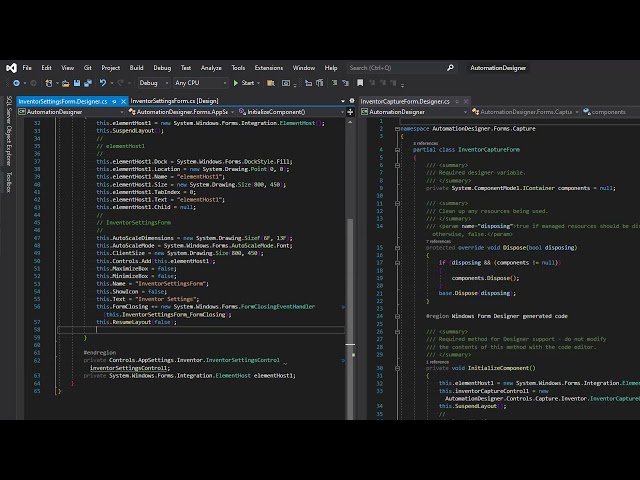This screenshot has height=480, width=640.
Task: Click the left editor vertical scrollbar thumb
Action: pyautogui.click(x=350, y=318)
